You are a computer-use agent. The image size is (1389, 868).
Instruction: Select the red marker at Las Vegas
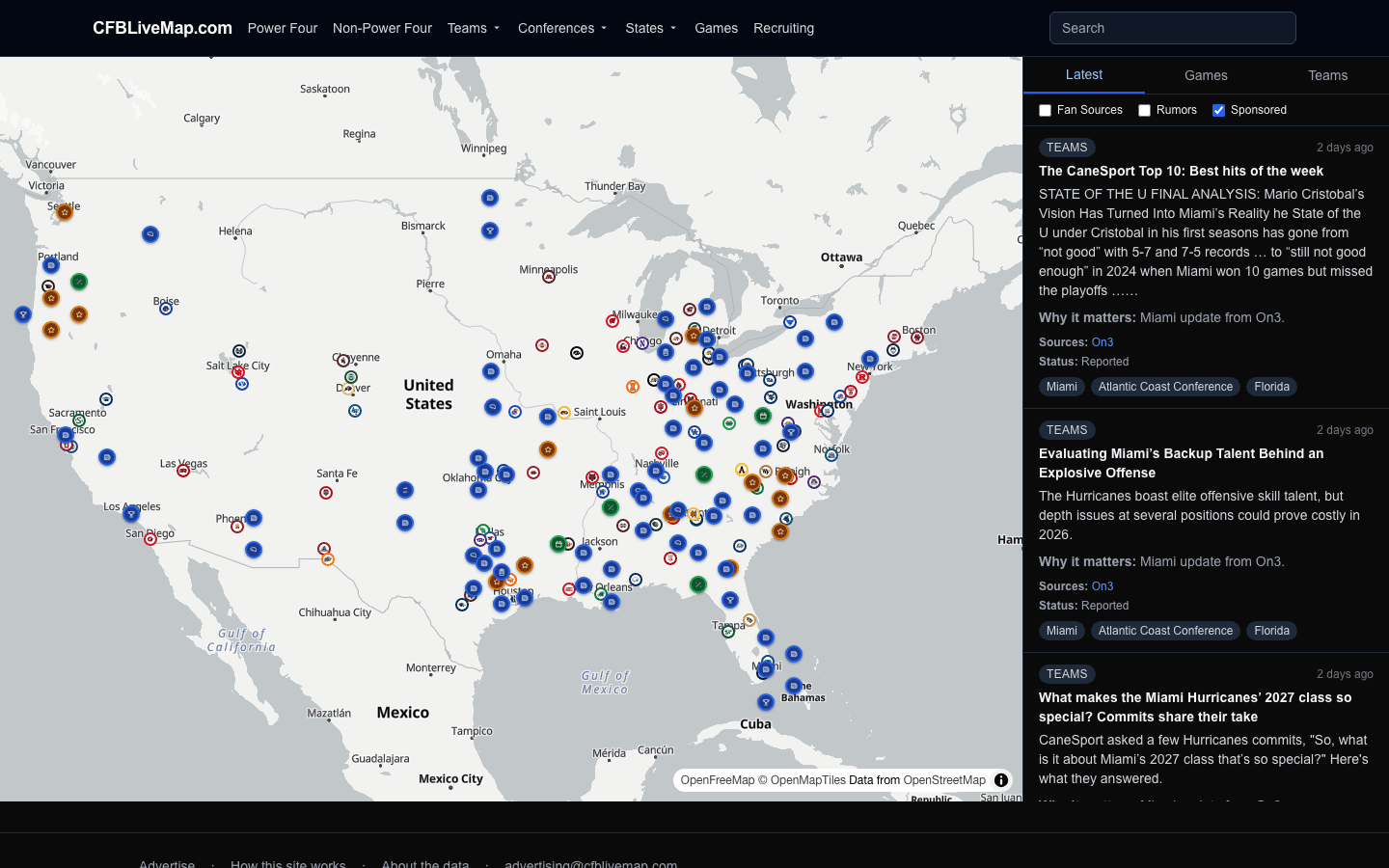(x=183, y=471)
